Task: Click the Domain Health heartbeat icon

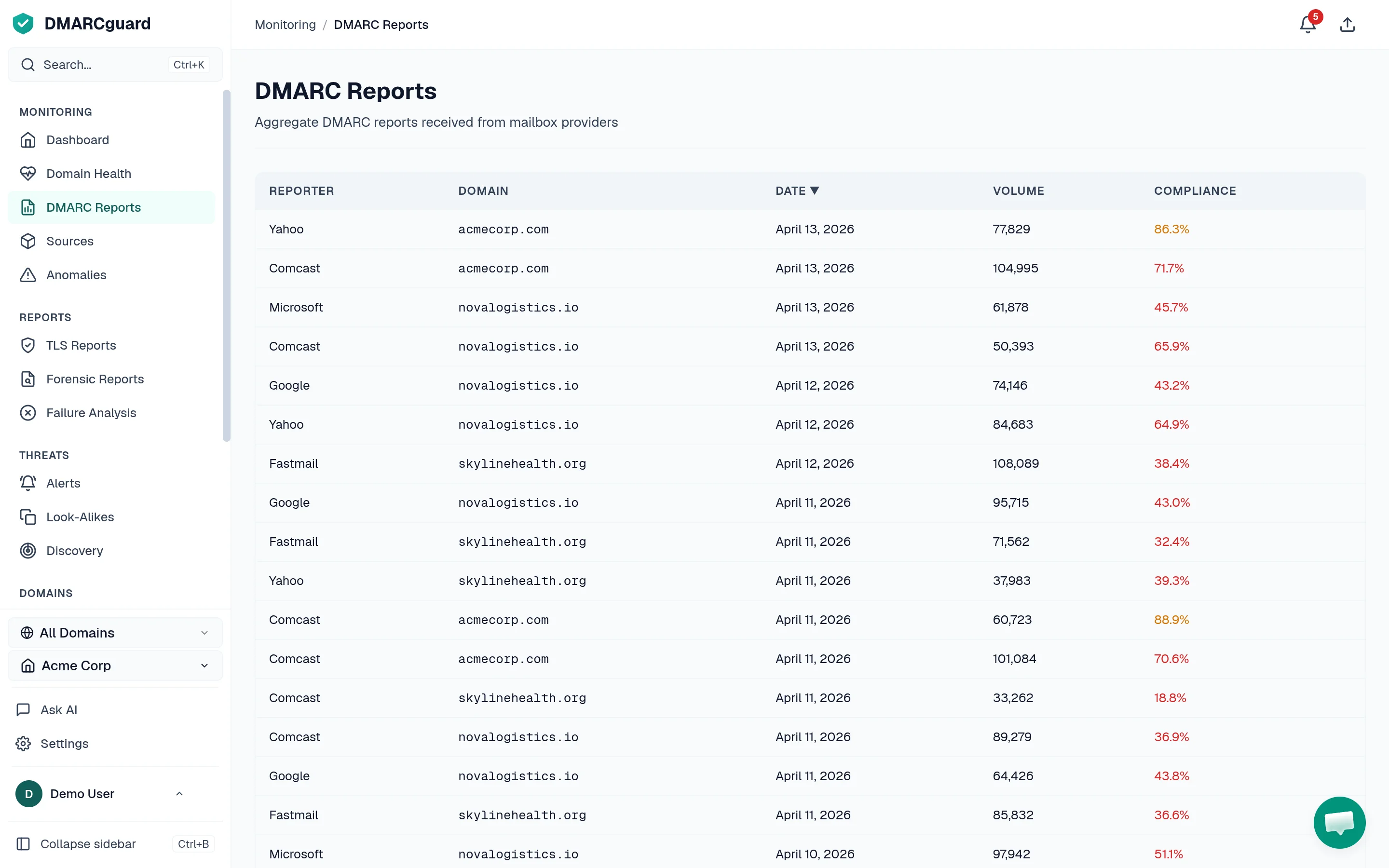Action: coord(27,174)
